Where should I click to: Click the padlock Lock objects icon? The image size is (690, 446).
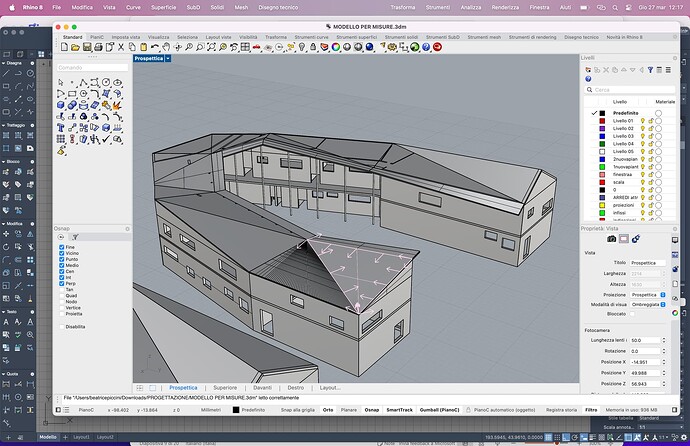pos(313,47)
